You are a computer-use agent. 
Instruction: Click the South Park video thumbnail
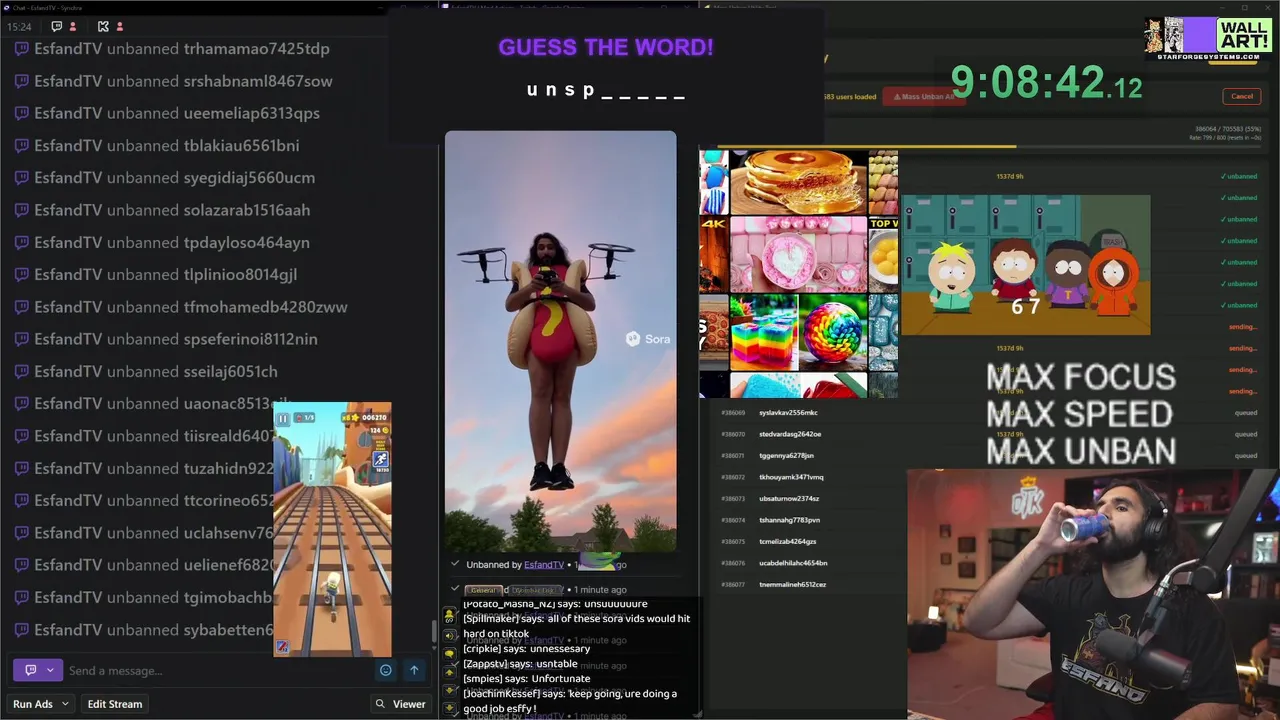(1026, 265)
